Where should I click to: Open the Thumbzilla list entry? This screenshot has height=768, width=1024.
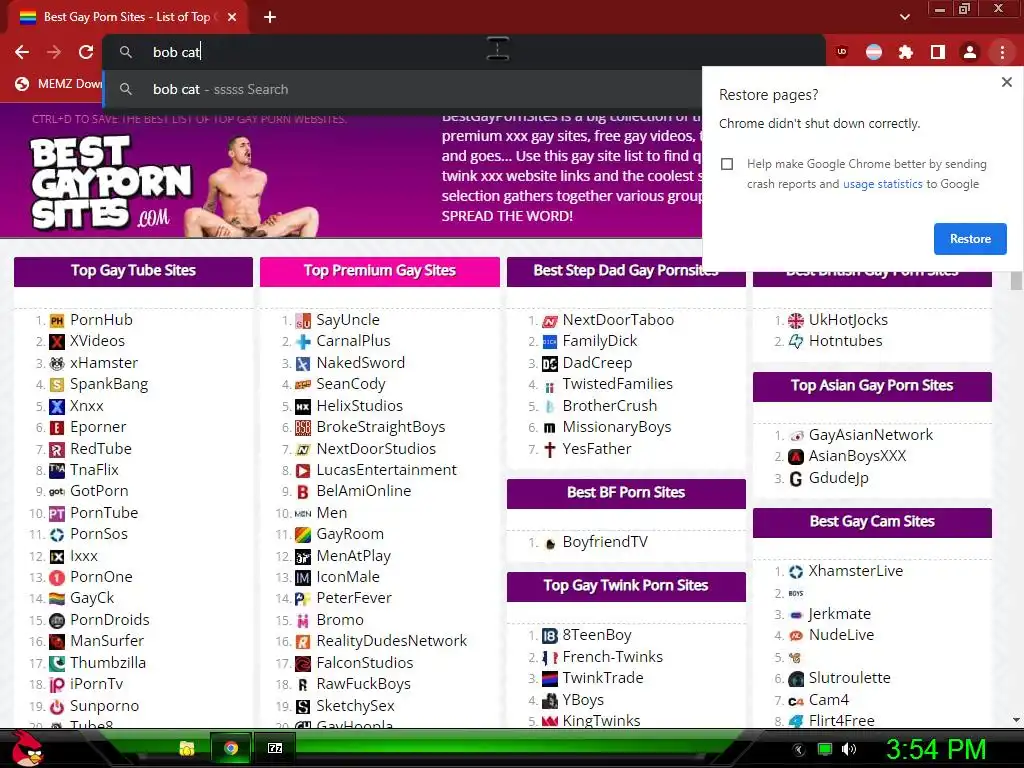[x=108, y=663]
